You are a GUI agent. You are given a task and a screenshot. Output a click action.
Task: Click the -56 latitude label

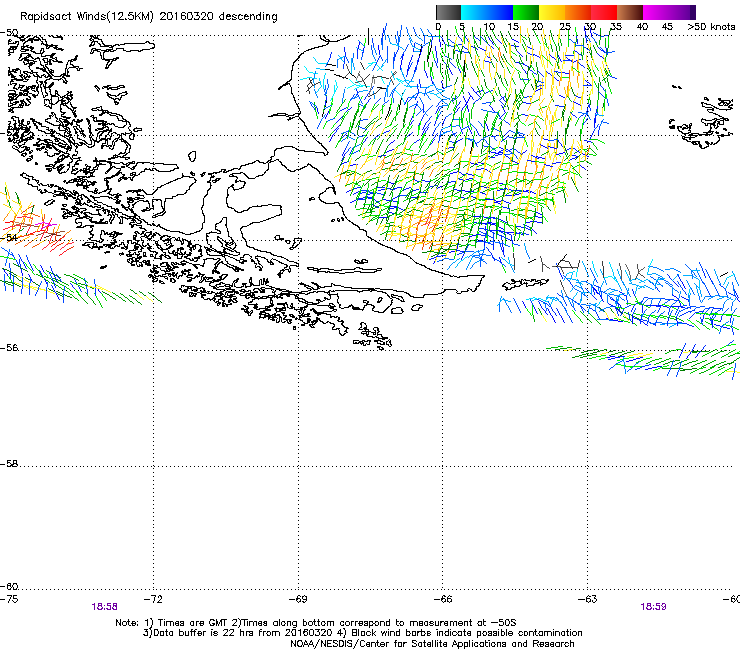(9, 348)
